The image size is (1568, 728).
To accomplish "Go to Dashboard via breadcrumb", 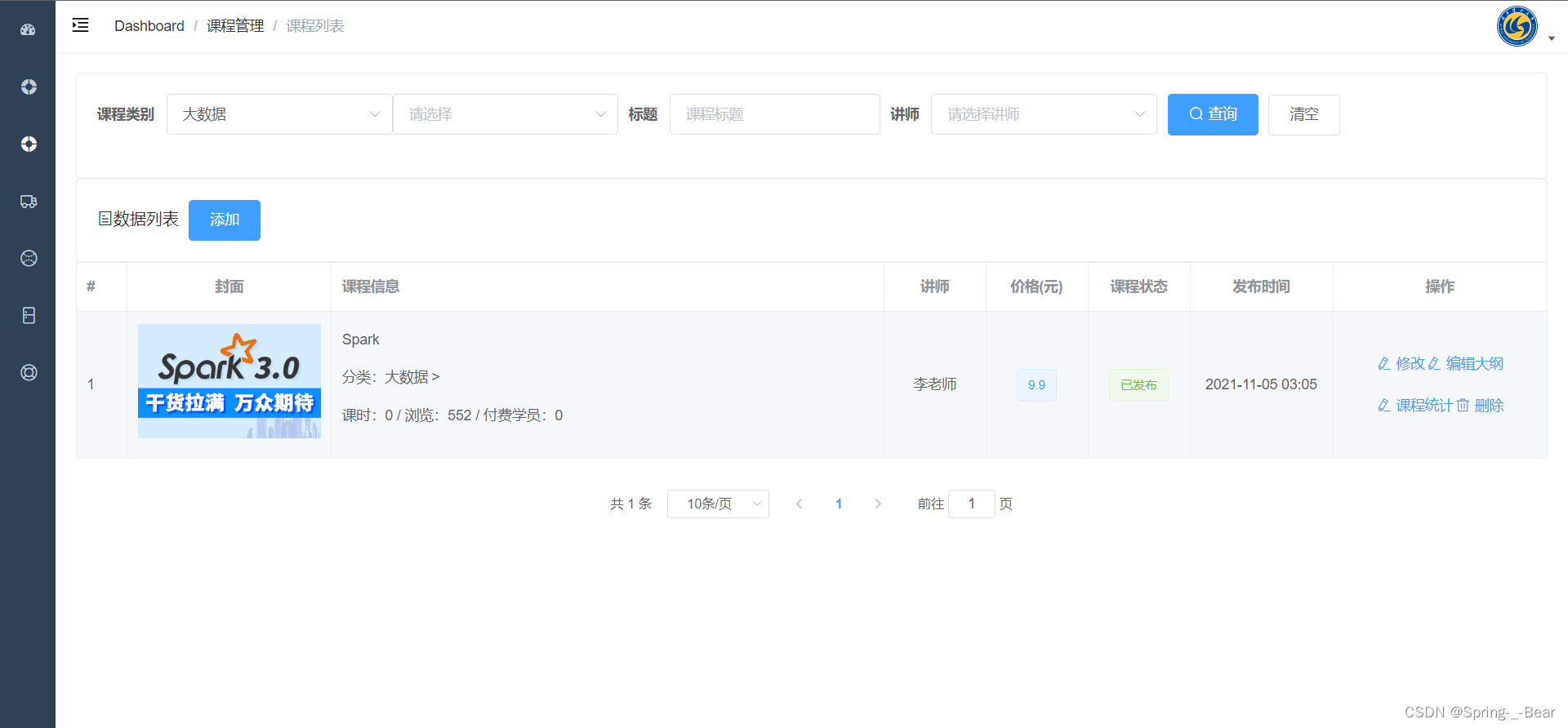I will coord(149,26).
